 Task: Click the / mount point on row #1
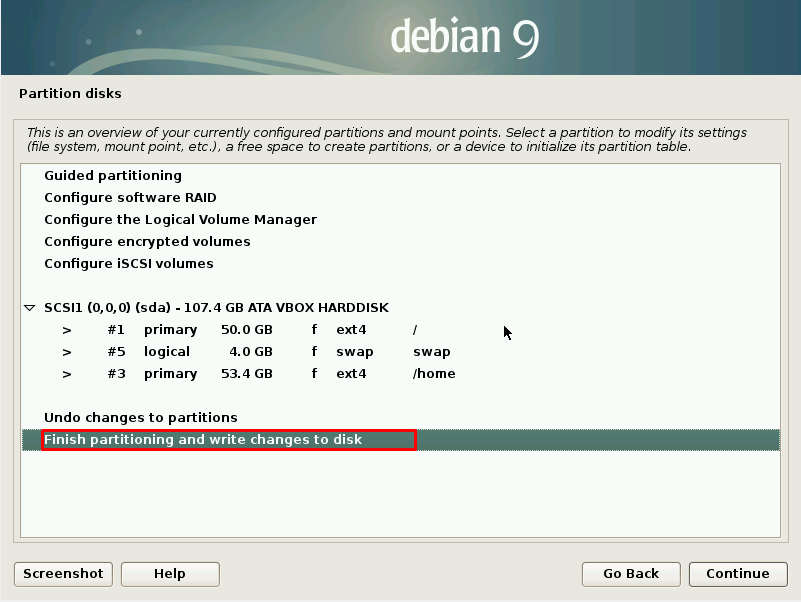[x=415, y=330]
